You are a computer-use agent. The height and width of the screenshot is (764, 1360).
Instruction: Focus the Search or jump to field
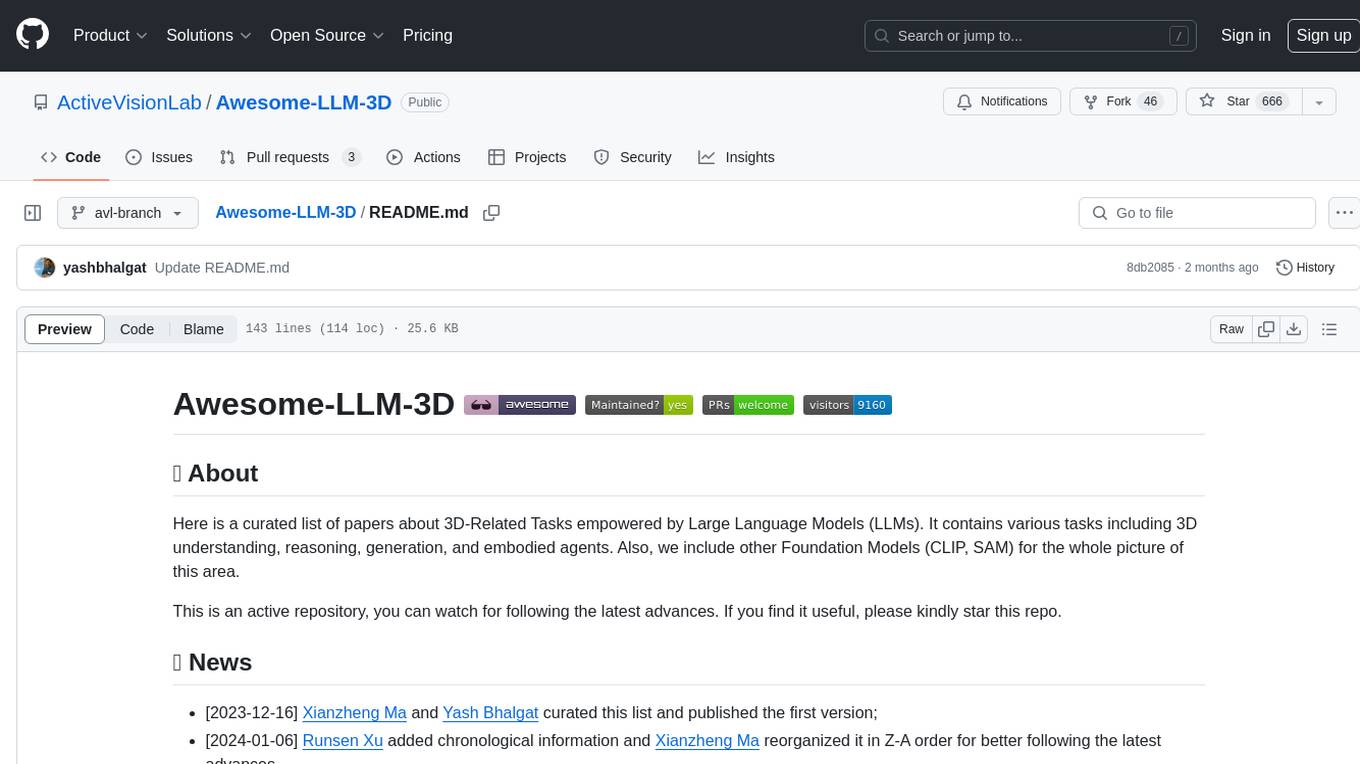1032,36
